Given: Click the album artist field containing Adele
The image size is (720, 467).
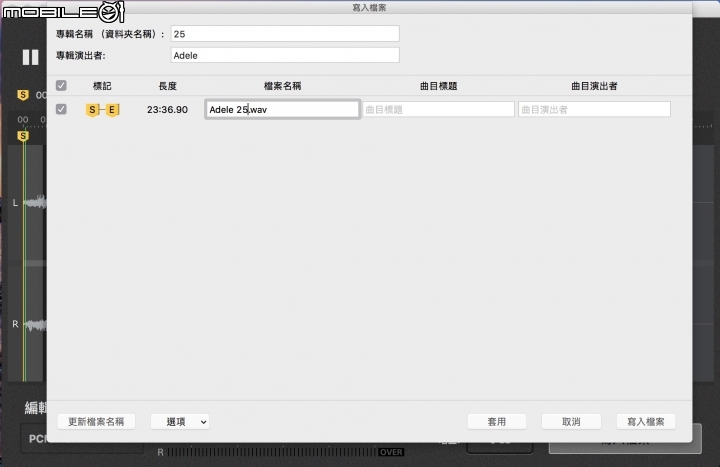Looking at the screenshot, I should [285, 55].
